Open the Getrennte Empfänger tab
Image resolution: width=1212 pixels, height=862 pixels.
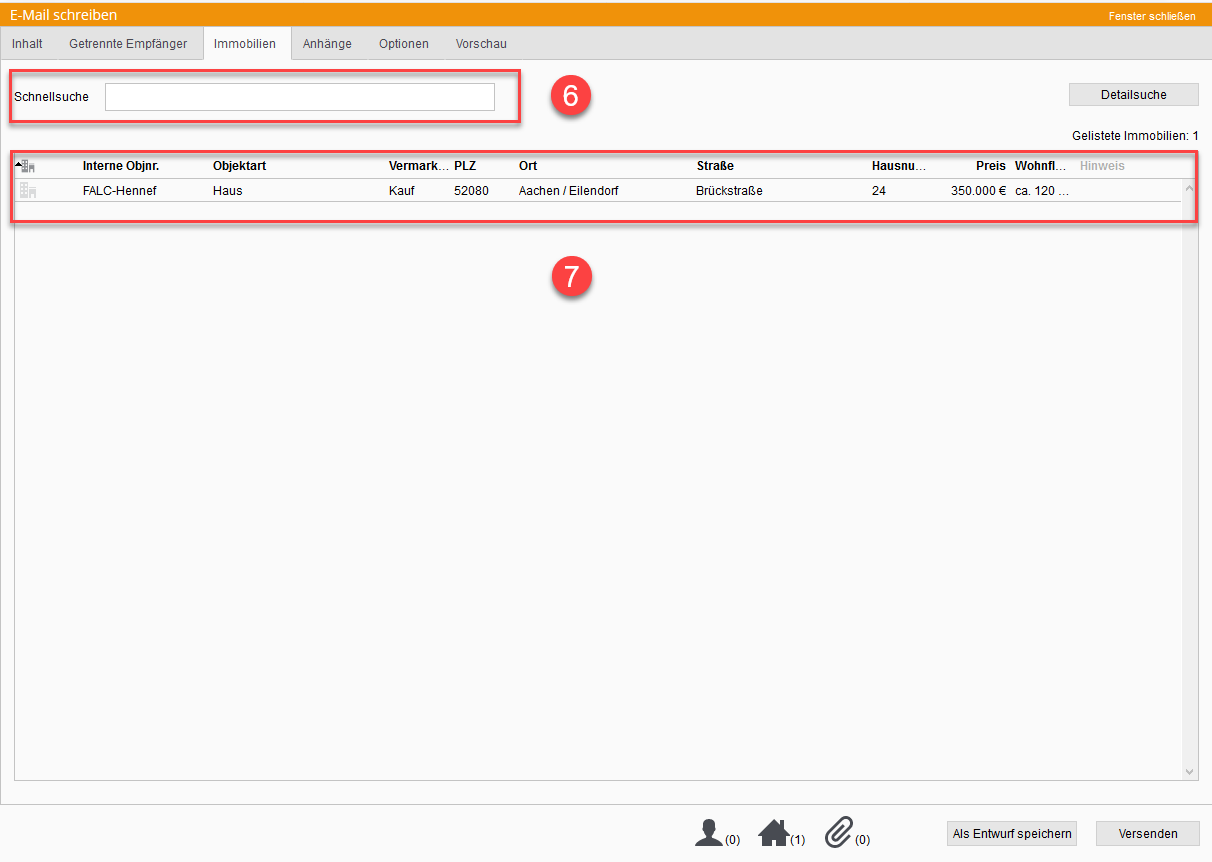click(128, 44)
